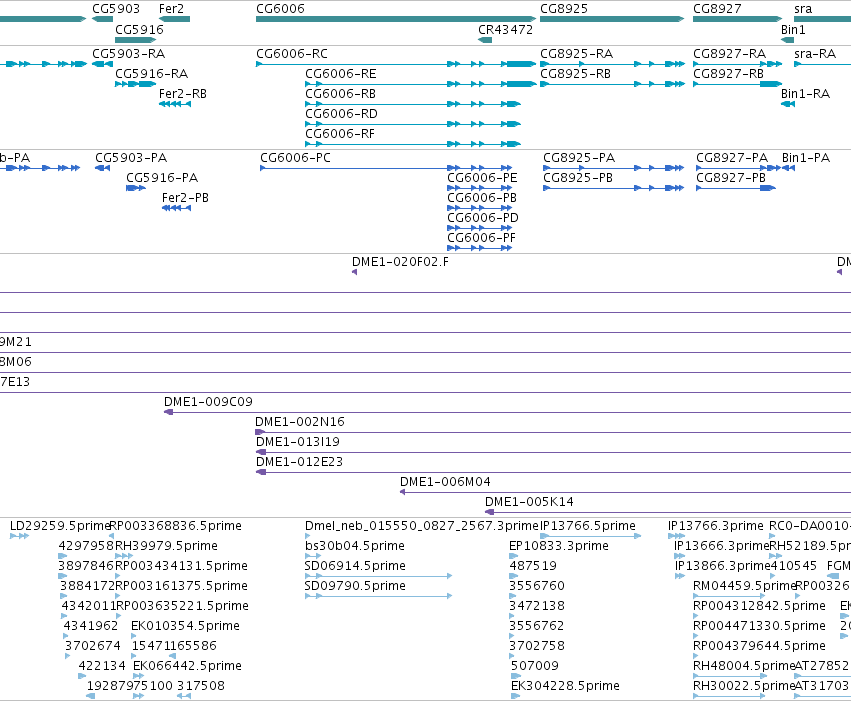Click the CG8927-RA transcript label
The width and height of the screenshot is (851, 701).
click(729, 54)
